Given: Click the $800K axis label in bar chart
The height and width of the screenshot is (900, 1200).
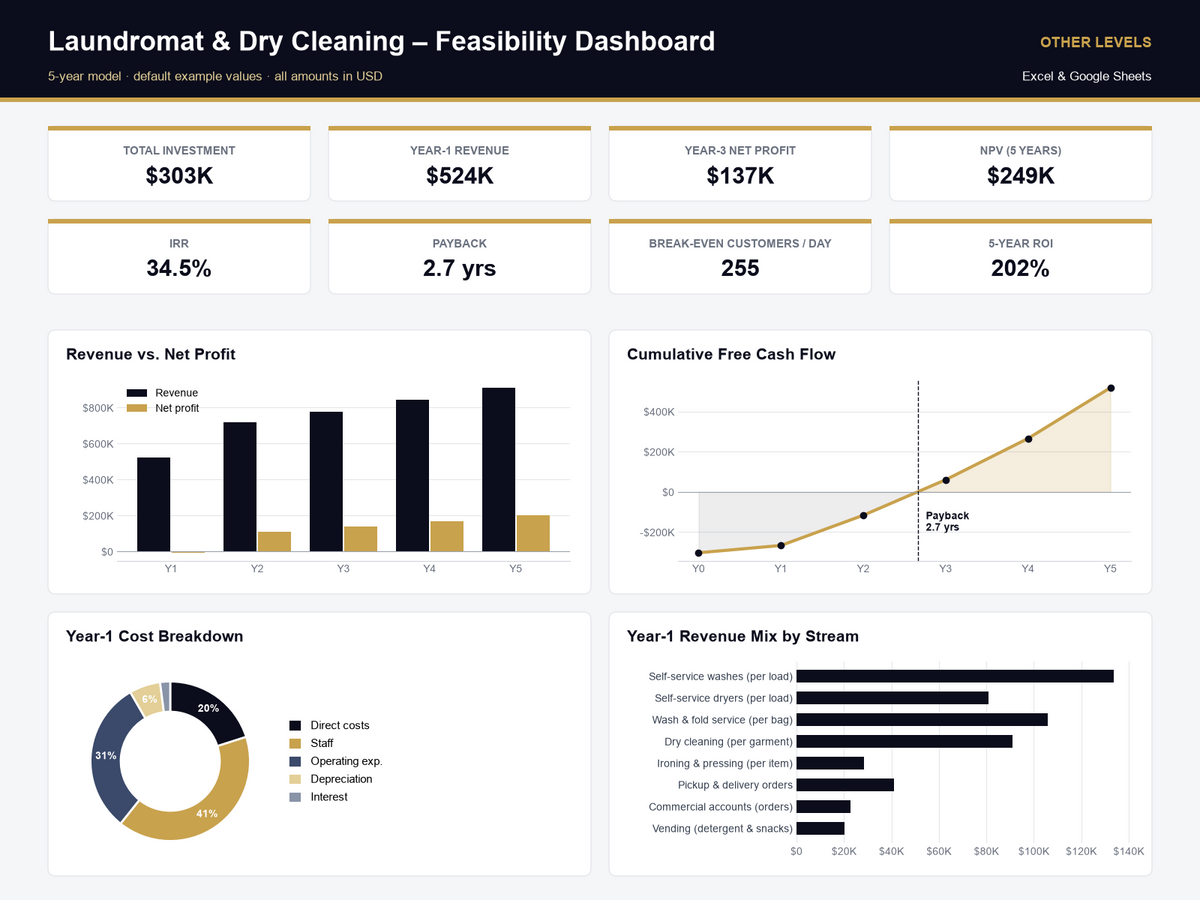Looking at the screenshot, I should [98, 408].
